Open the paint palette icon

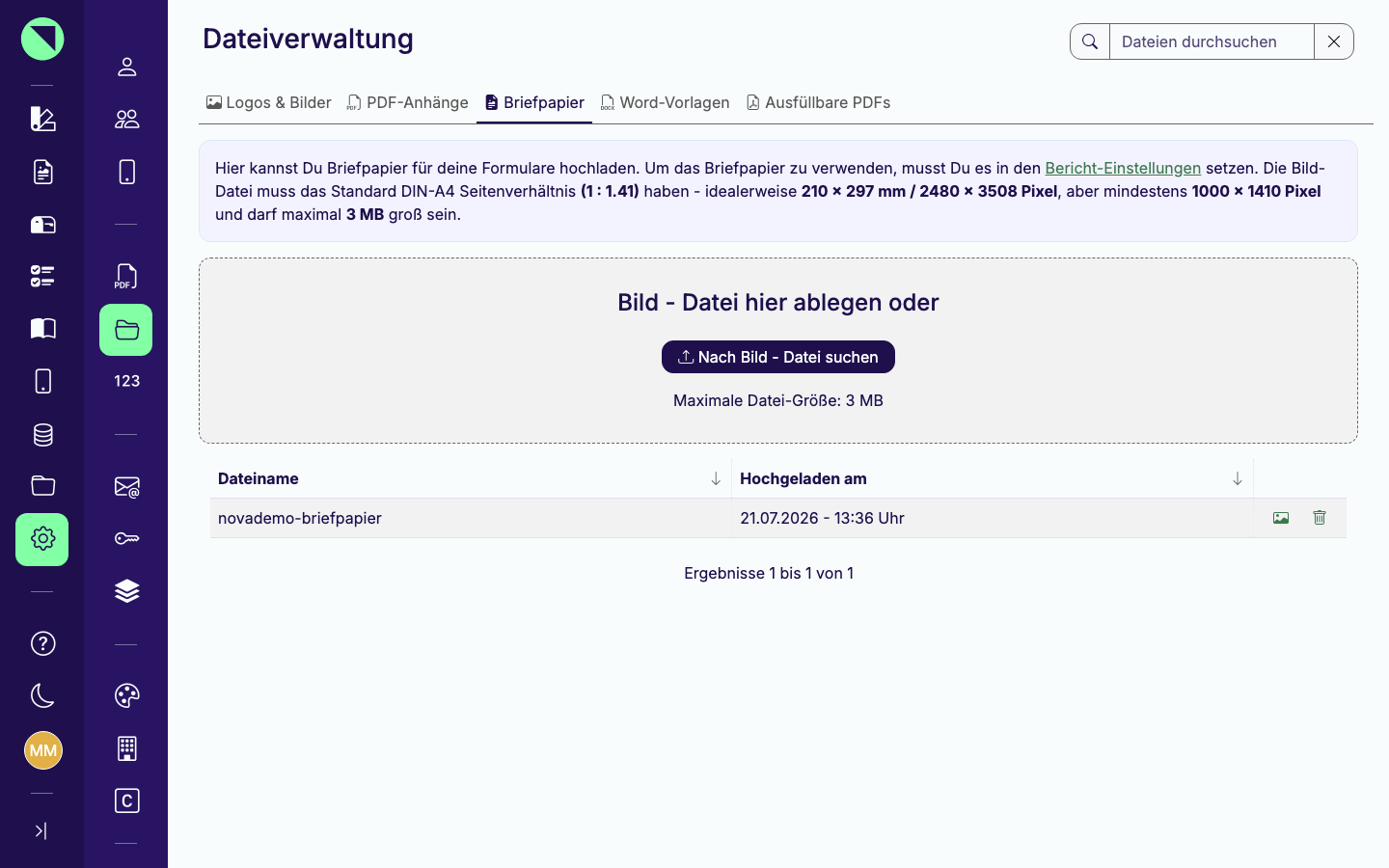click(x=126, y=695)
